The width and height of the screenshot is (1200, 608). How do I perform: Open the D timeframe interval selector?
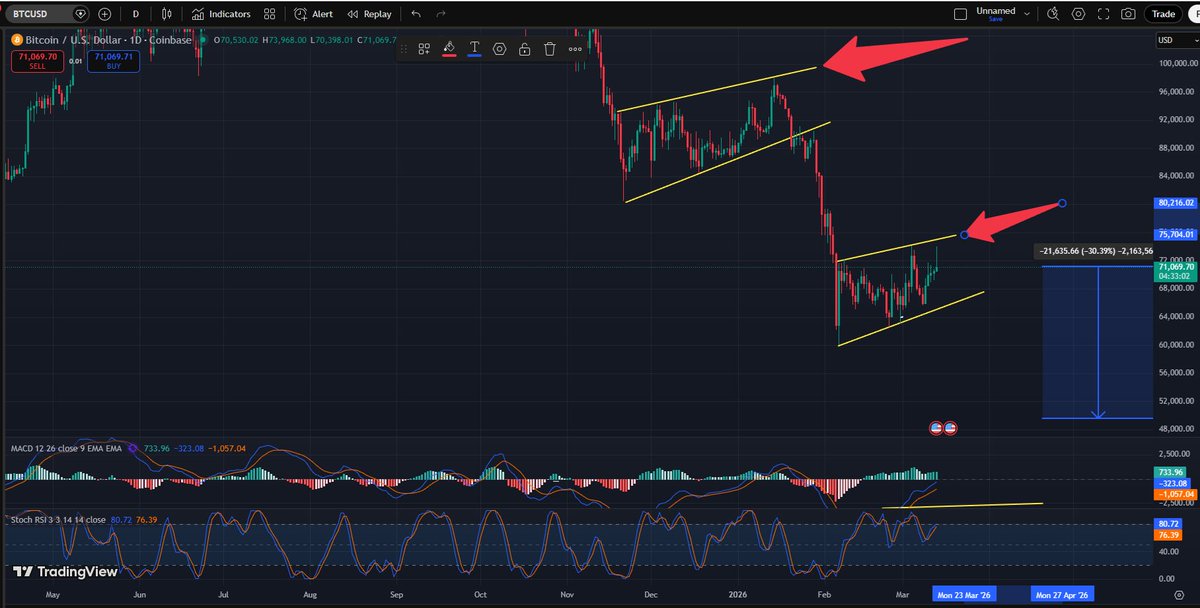pyautogui.click(x=137, y=14)
